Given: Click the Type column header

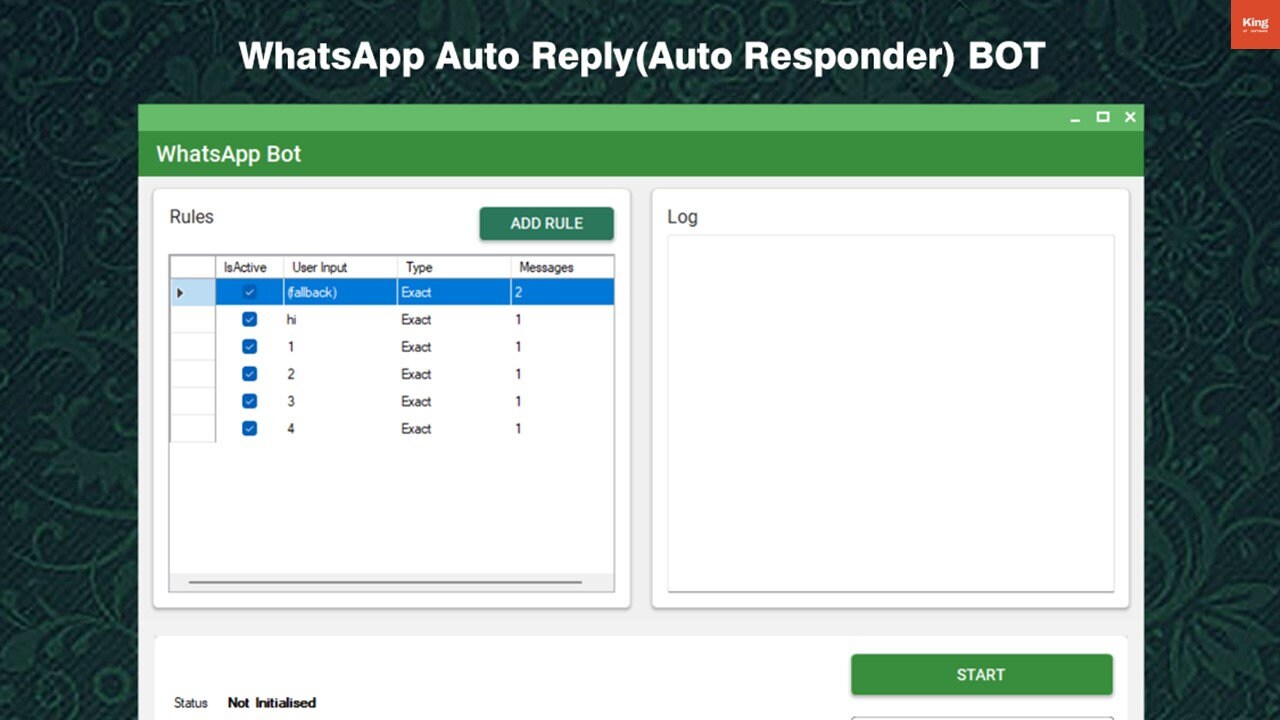Looking at the screenshot, I should point(453,267).
